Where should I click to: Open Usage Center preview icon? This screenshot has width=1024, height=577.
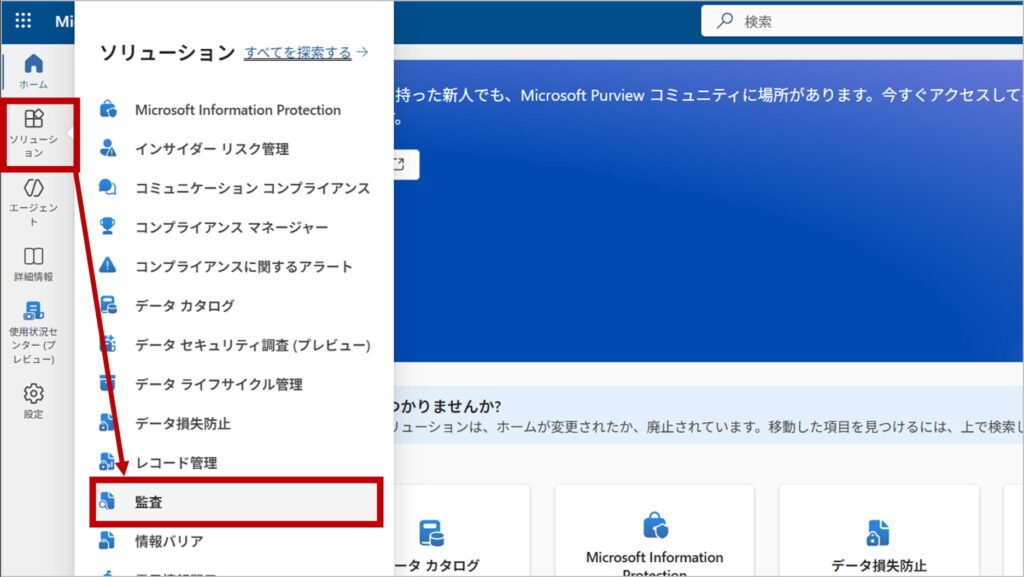pos(33,330)
